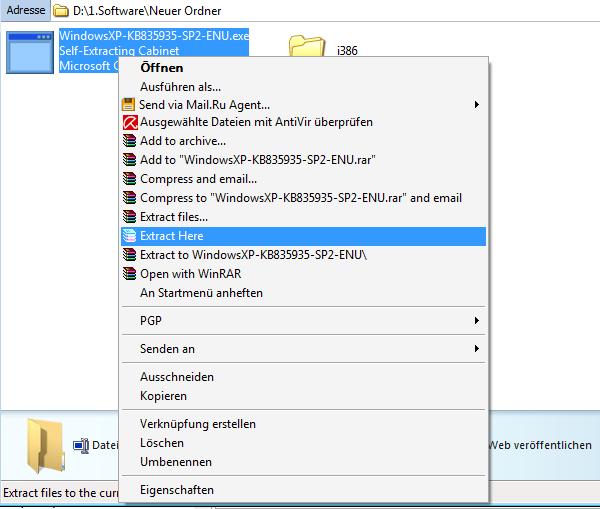Open the PGP menu entry

303,321
